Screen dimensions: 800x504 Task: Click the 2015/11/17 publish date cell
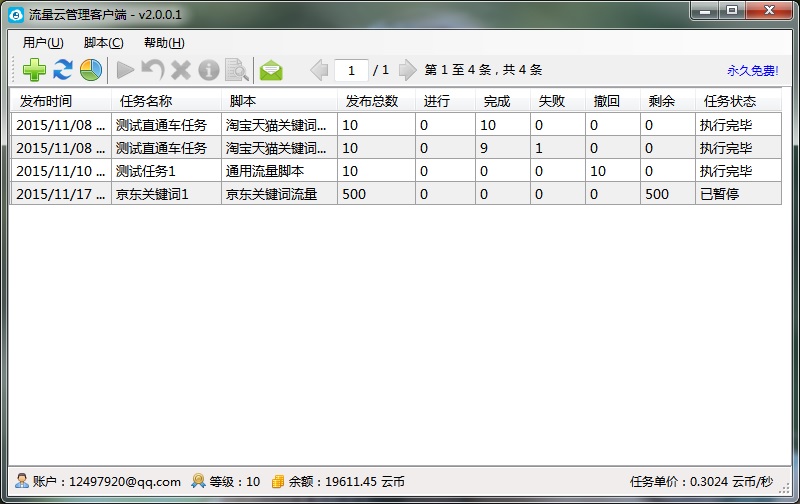point(61,194)
